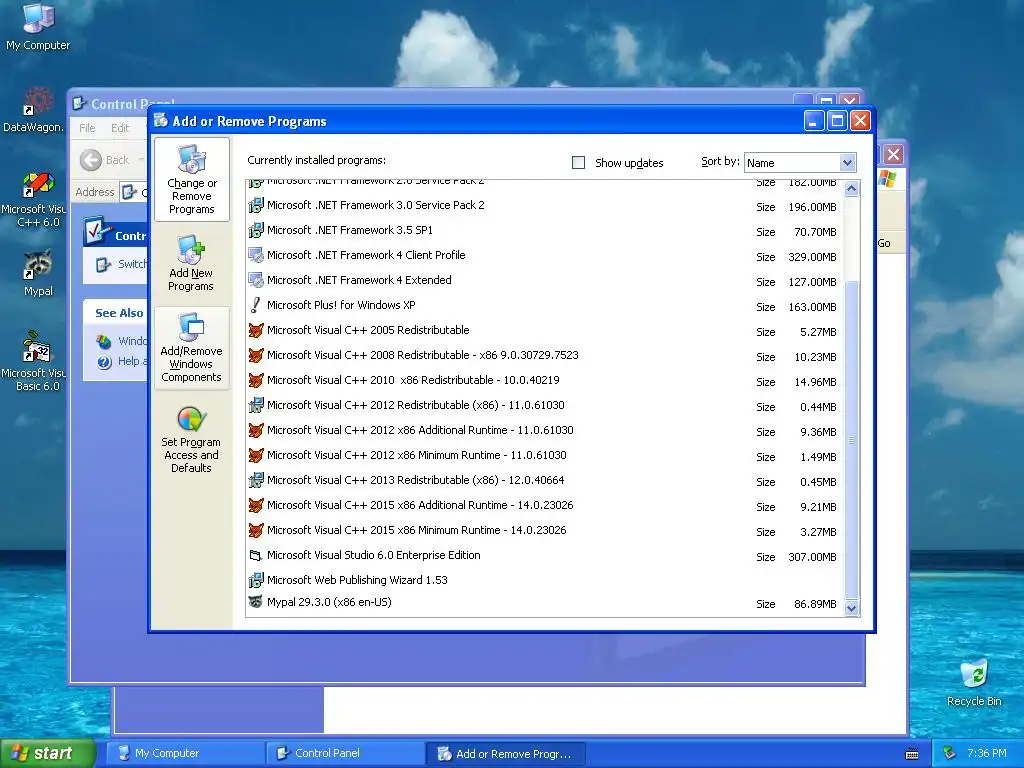Select Microsoft Plus! for Windows XP entry
The width and height of the screenshot is (1024, 768).
pyautogui.click(x=545, y=306)
